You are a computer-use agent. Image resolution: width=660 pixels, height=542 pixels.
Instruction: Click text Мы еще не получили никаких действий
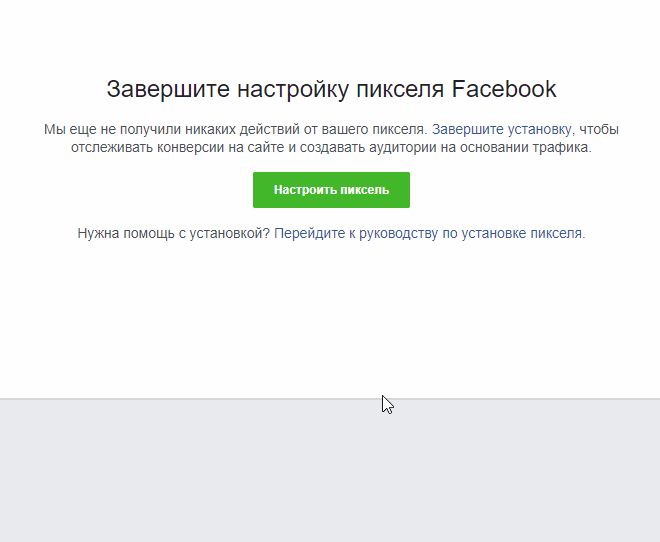172,129
